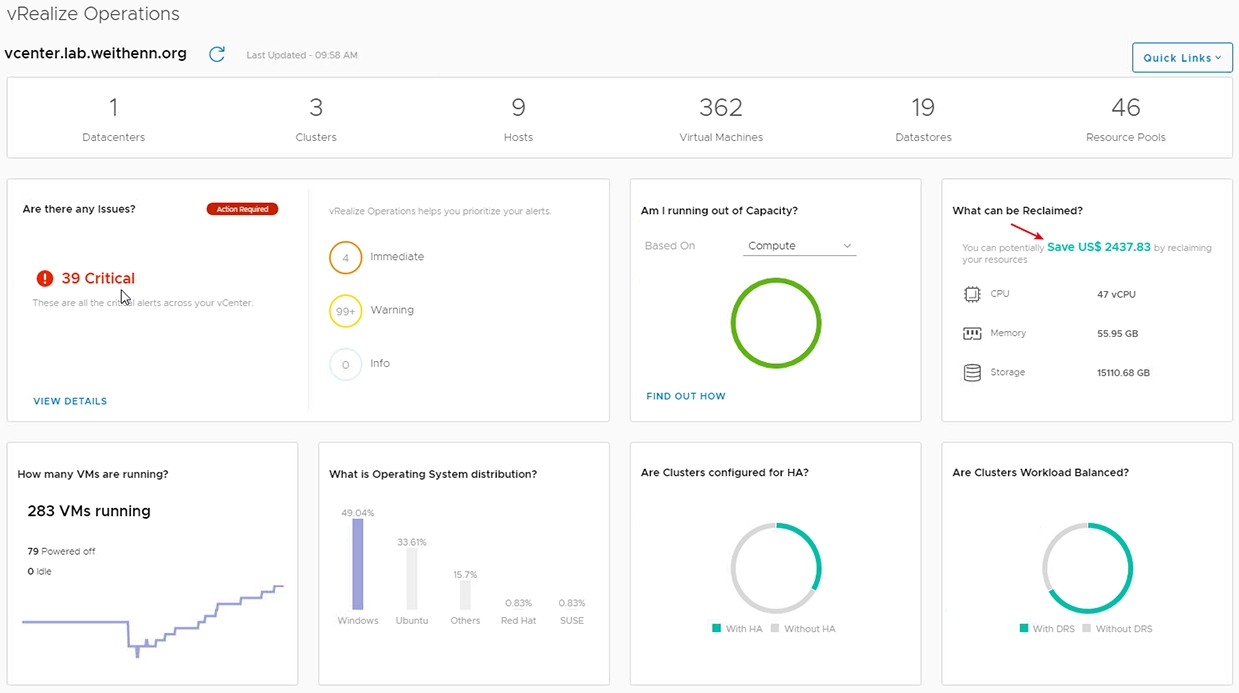
Task: Click the Immediate alerts label
Action: point(397,257)
